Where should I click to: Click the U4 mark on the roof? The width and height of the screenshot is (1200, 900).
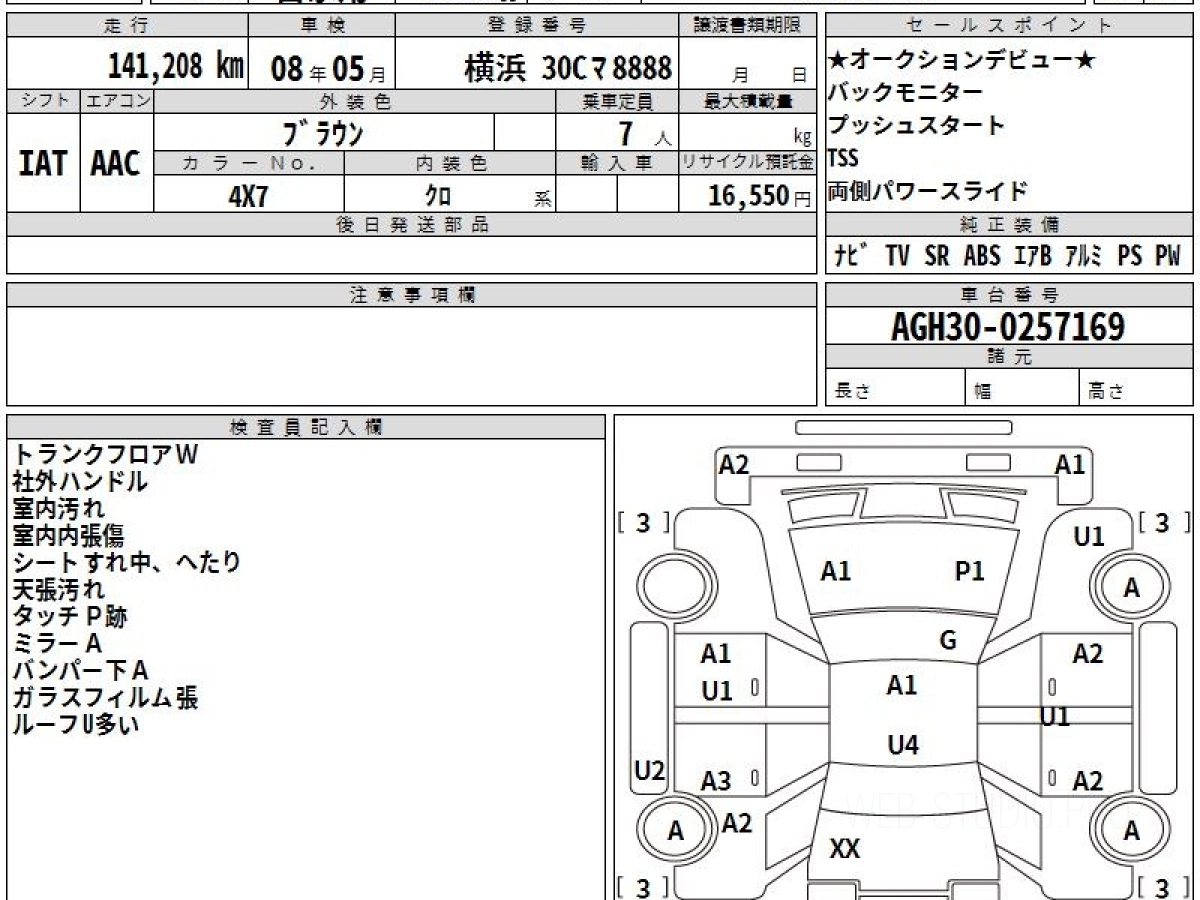point(903,745)
